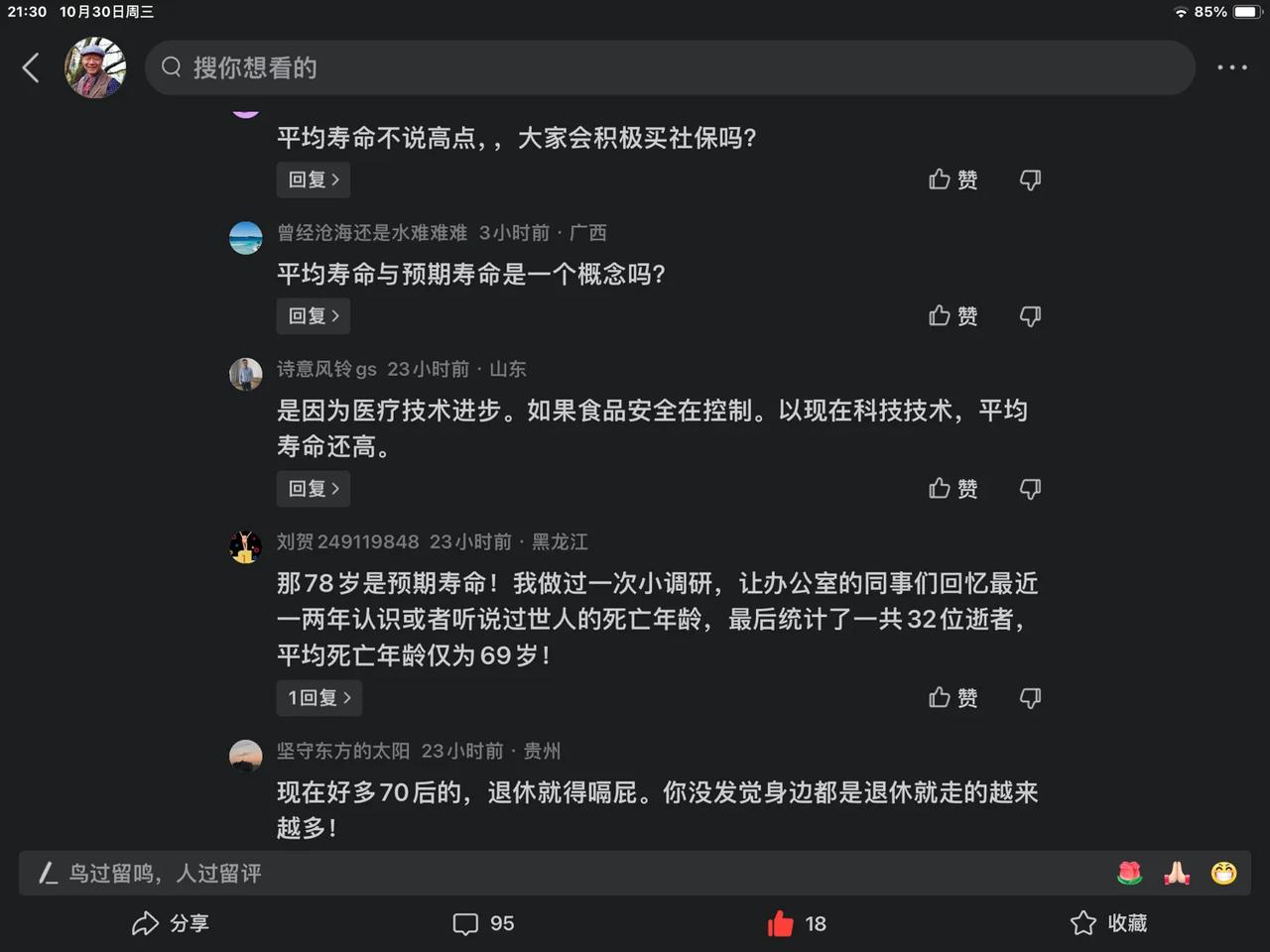Tap the back arrow icon
Viewport: 1270px width, 952px height.
(31, 67)
